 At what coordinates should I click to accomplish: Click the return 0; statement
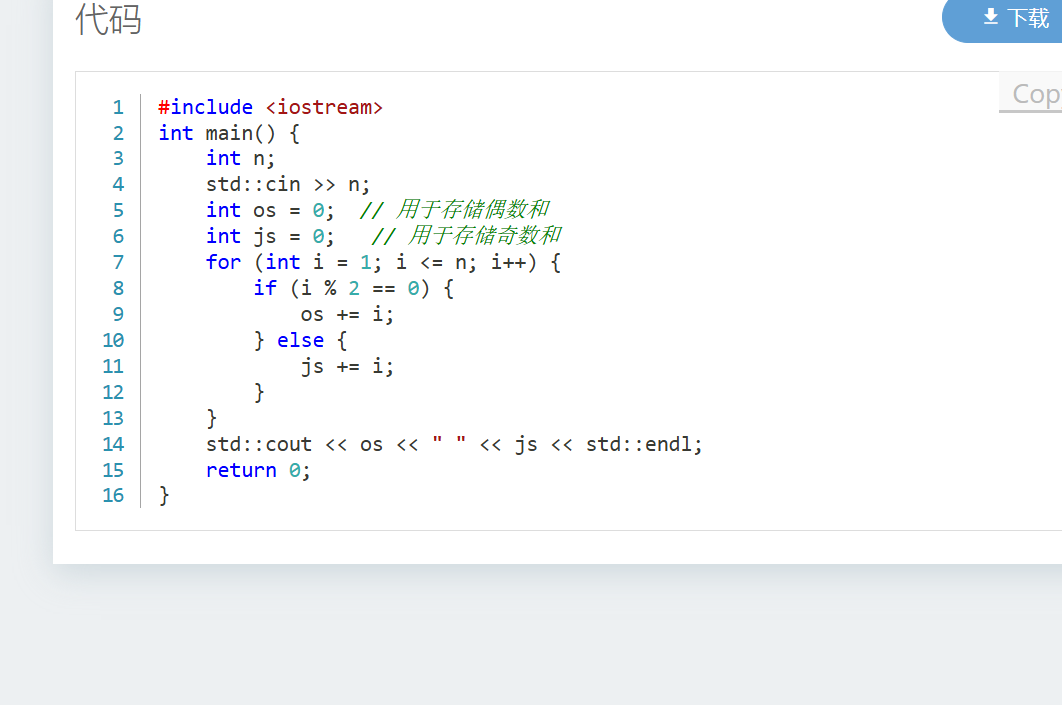(x=258, y=470)
